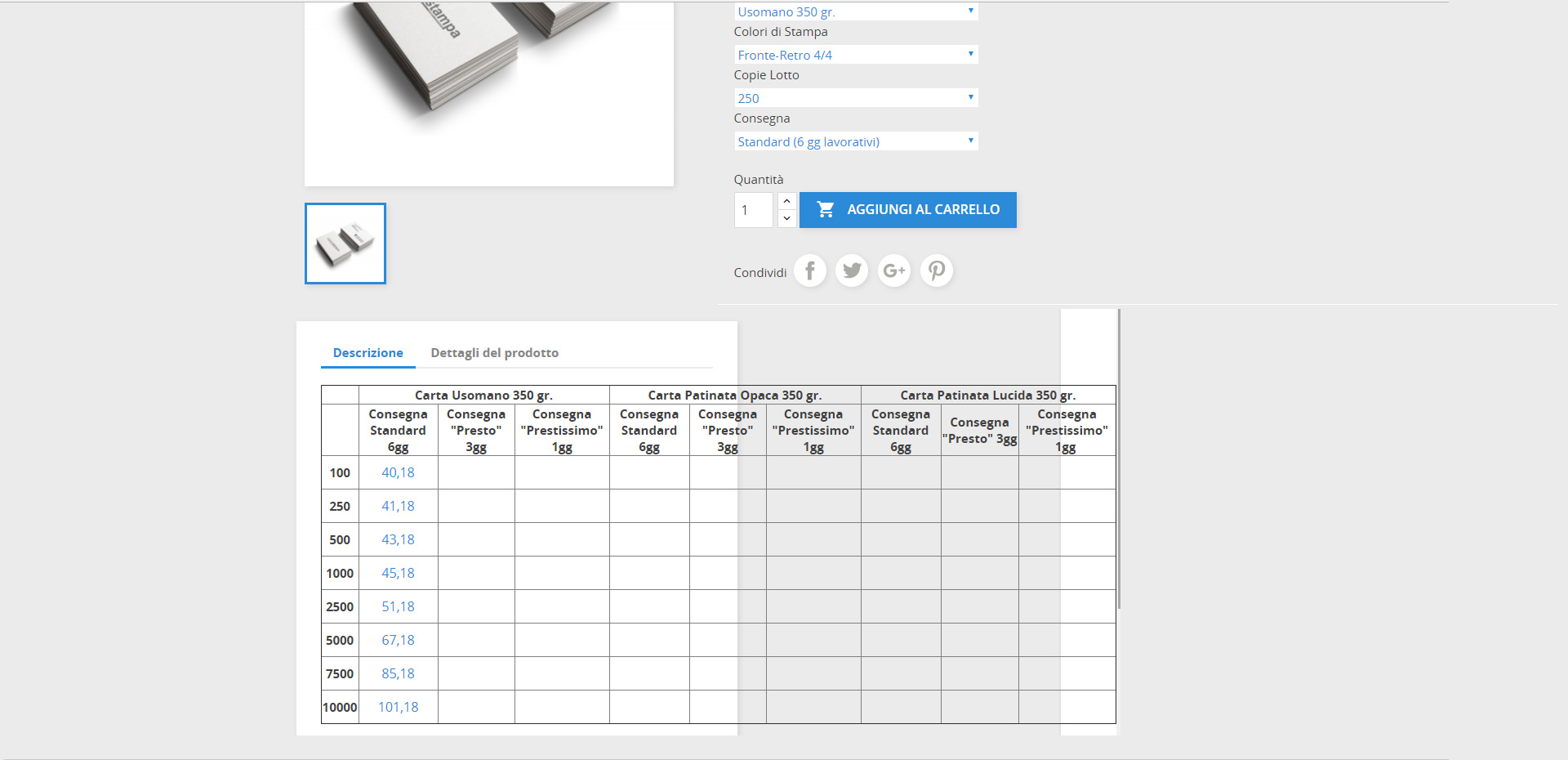Viewport: 1568px width, 760px height.
Task: Share product on Google Plus
Action: 894,270
